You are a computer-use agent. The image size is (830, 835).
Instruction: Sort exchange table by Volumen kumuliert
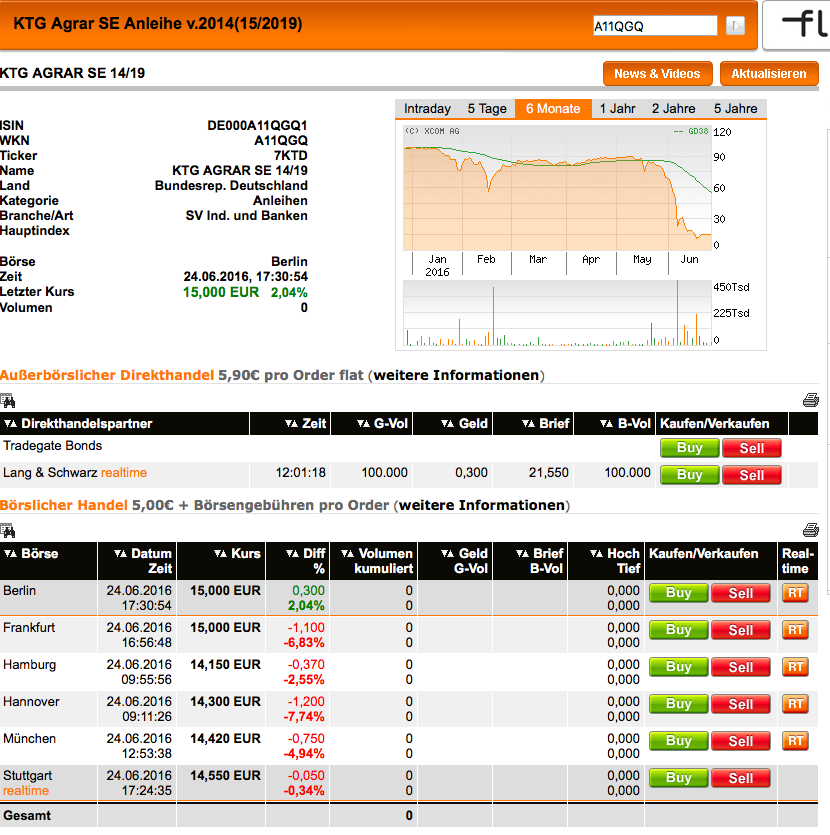click(x=347, y=554)
